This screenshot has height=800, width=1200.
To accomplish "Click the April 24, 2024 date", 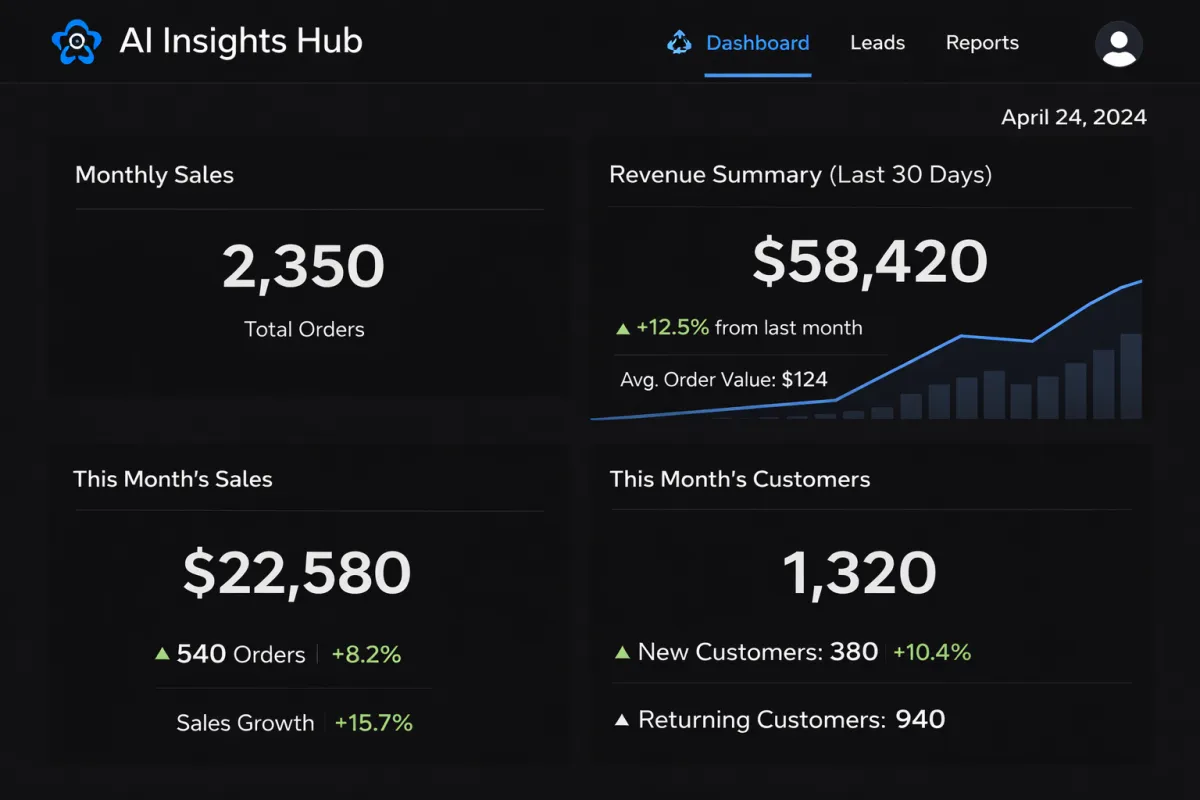I will tap(1074, 117).
